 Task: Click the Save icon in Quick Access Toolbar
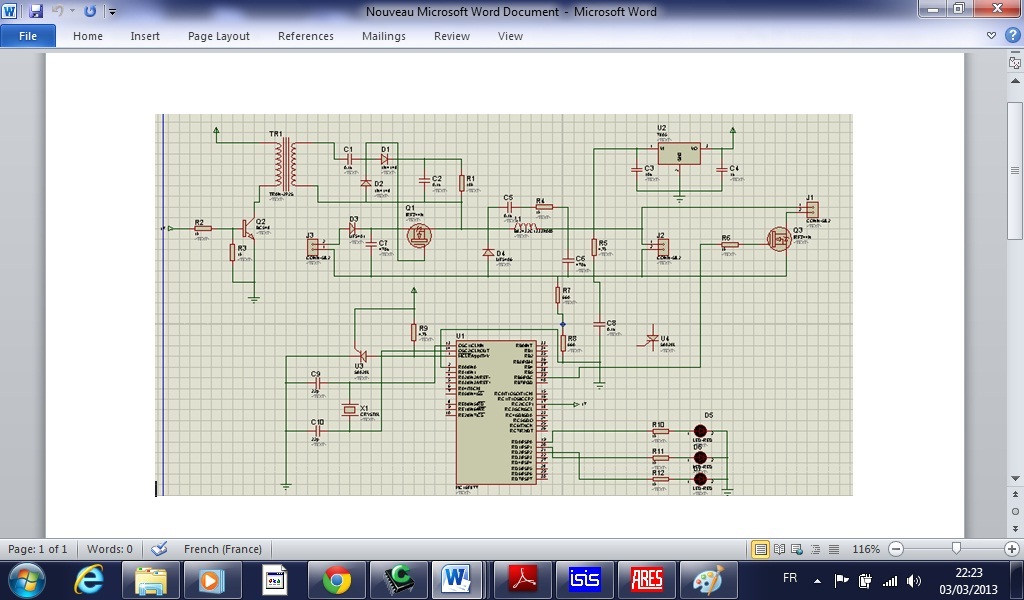click(36, 11)
